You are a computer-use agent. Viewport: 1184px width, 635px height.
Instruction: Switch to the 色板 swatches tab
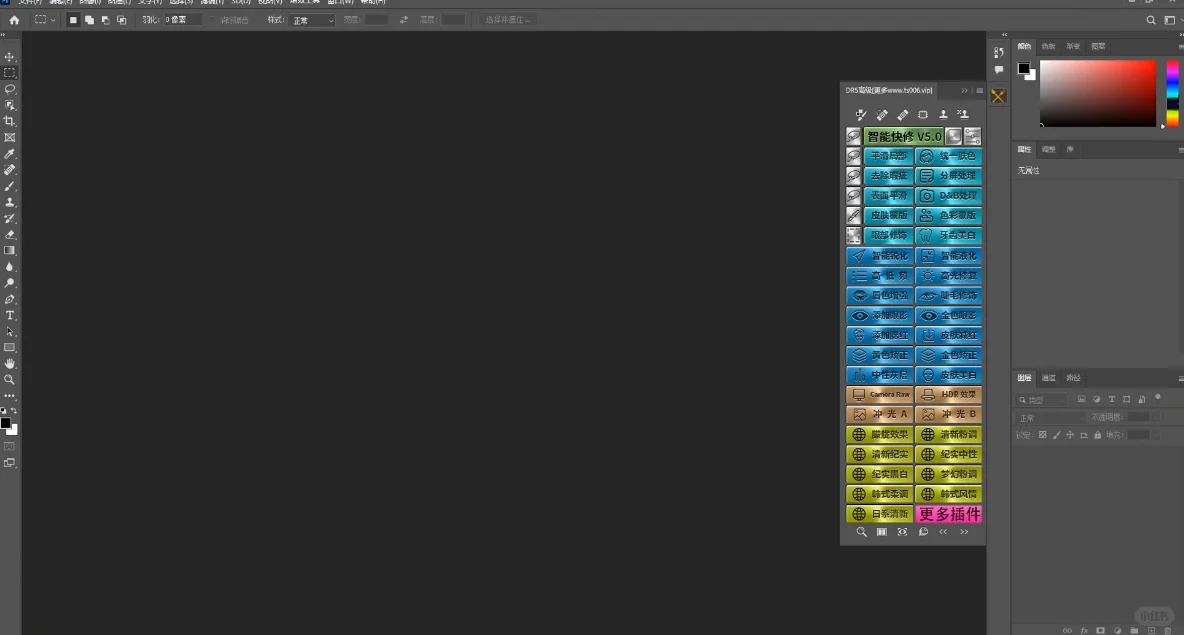(1048, 47)
